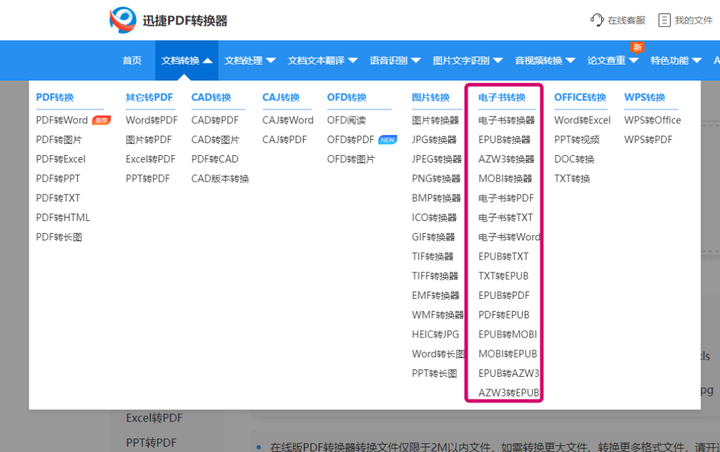
Task: Open BMP转换器 entry
Action: click(x=436, y=198)
